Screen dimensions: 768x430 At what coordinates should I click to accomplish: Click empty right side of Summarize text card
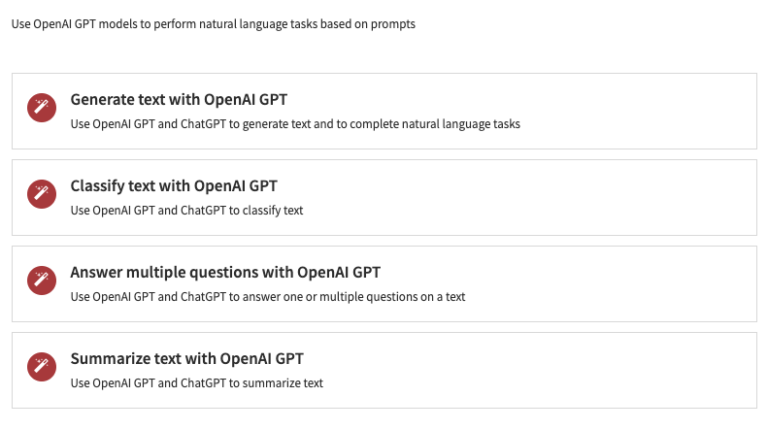point(650,370)
